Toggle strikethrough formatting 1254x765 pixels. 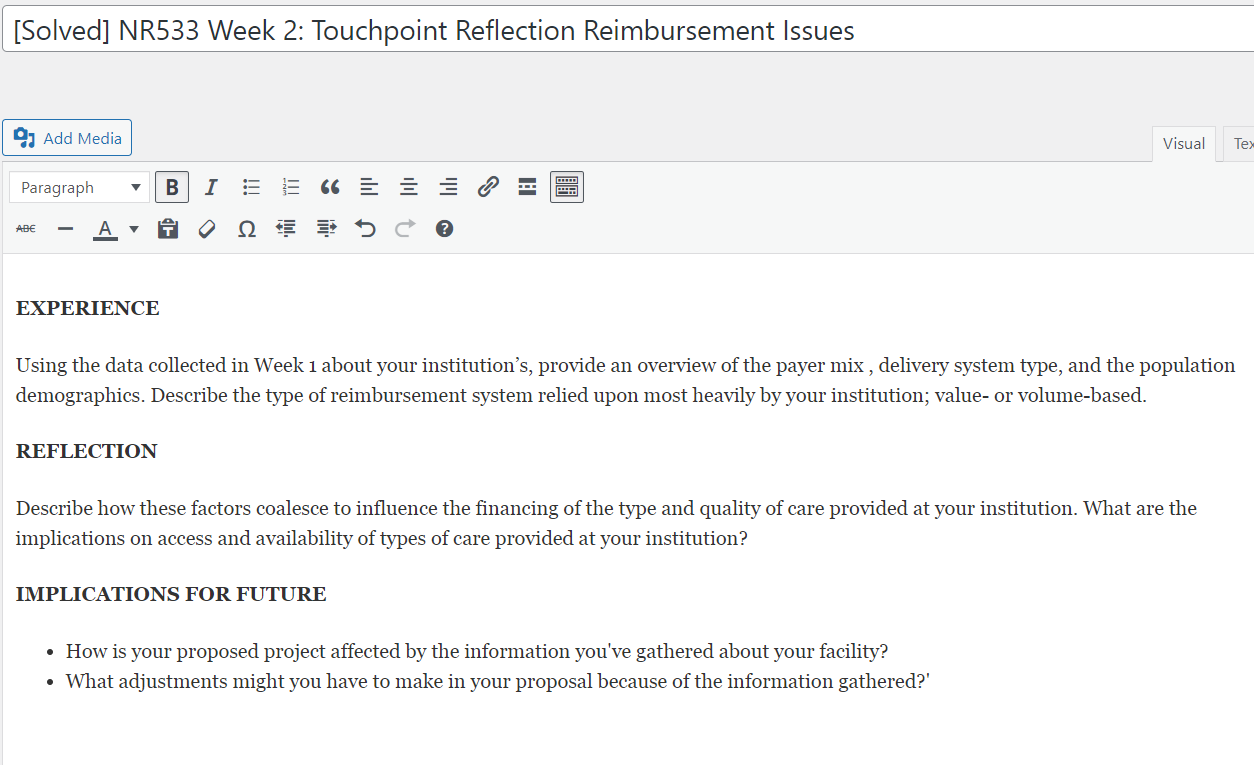click(x=26, y=229)
